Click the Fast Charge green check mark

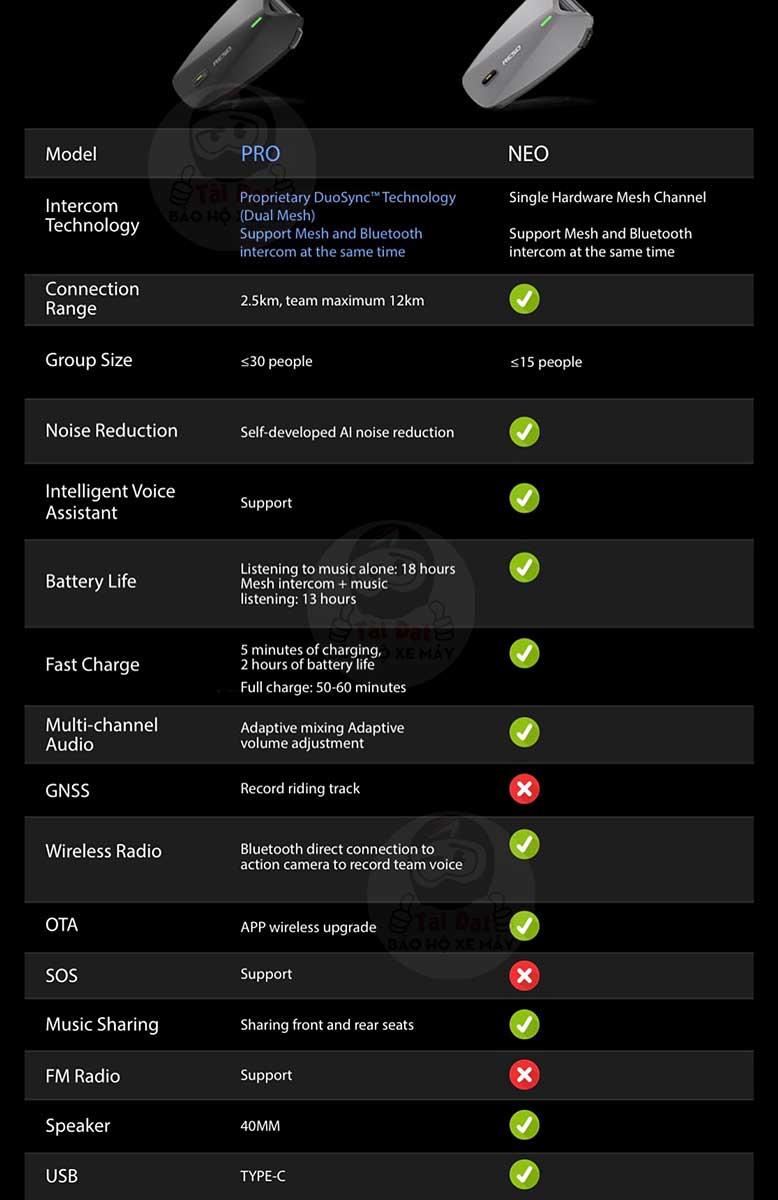(x=524, y=653)
